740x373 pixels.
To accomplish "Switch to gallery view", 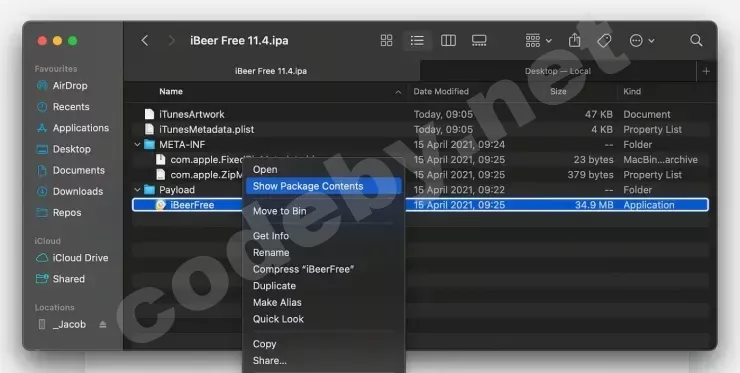I will tap(479, 41).
